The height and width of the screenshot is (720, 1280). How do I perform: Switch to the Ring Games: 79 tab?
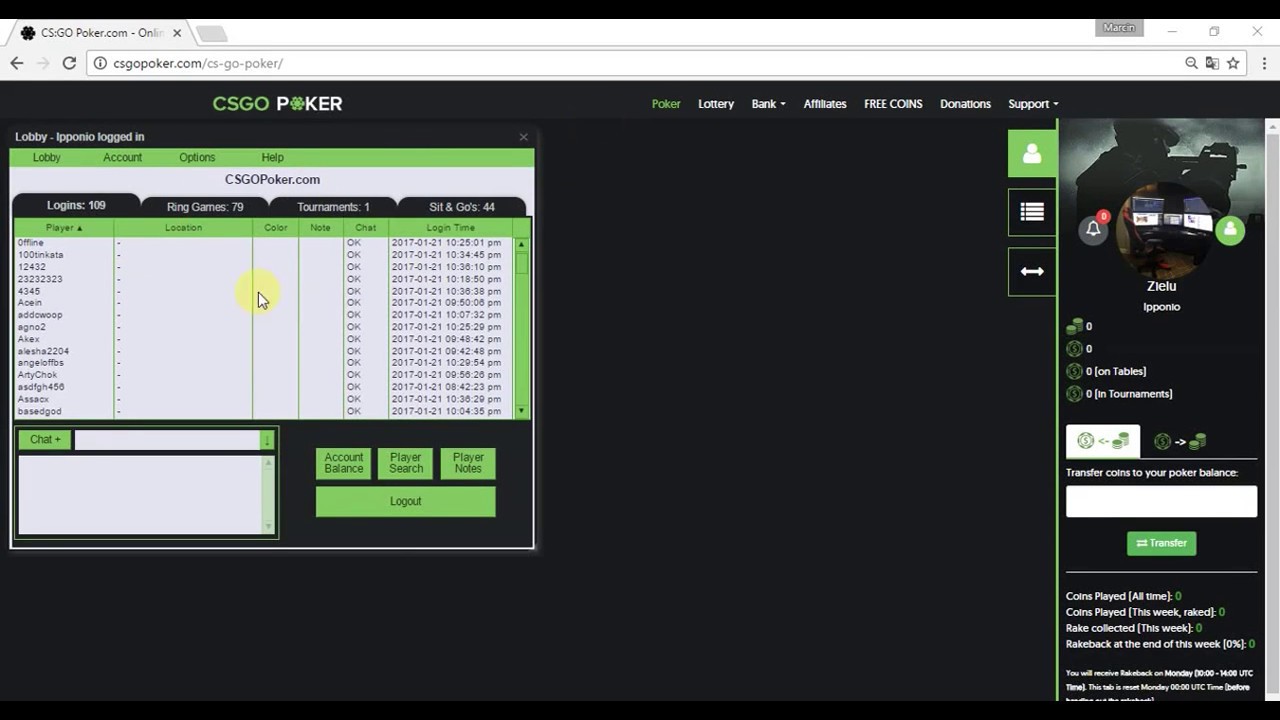(x=205, y=207)
